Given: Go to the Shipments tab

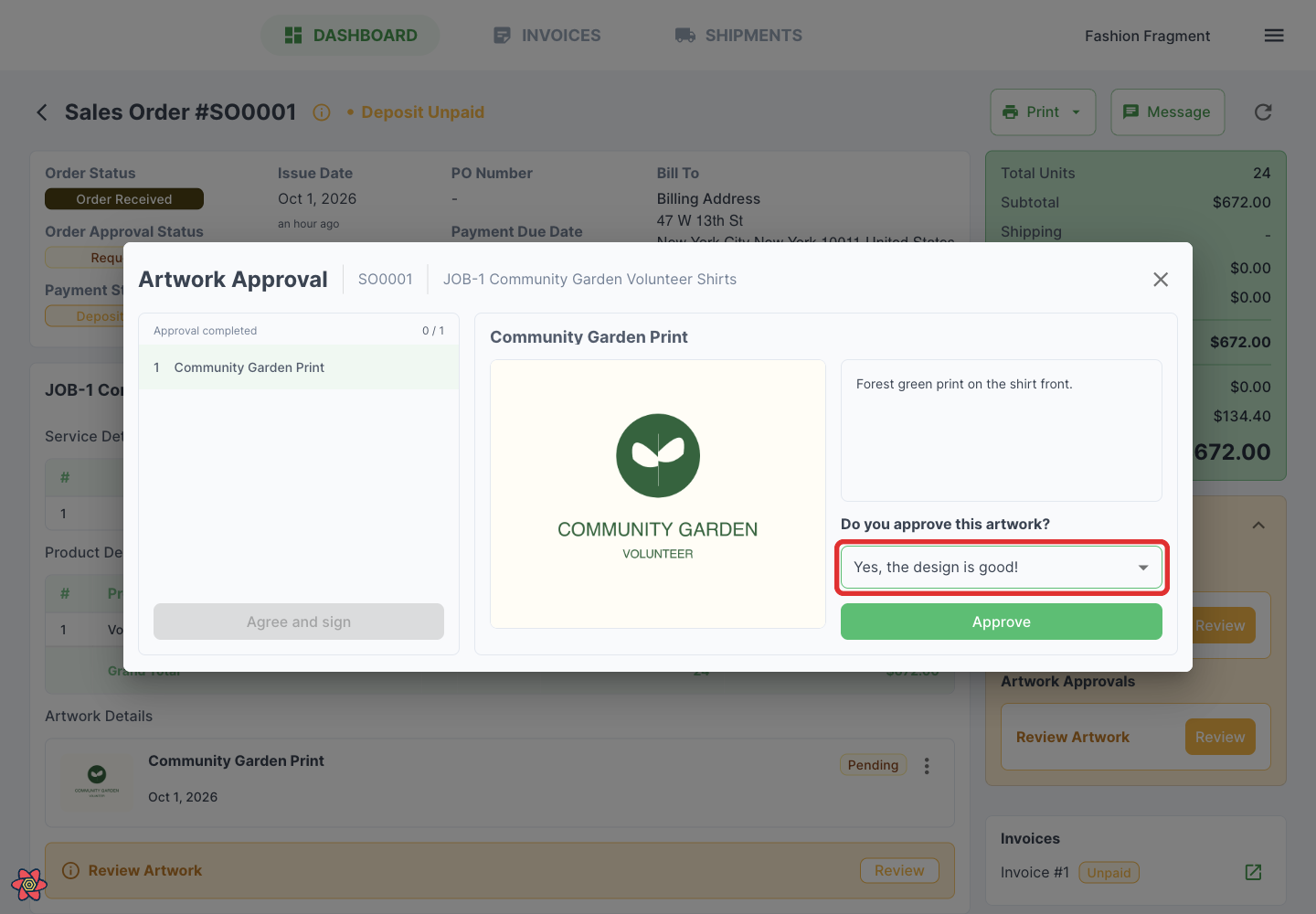Looking at the screenshot, I should pyautogui.click(x=738, y=36).
